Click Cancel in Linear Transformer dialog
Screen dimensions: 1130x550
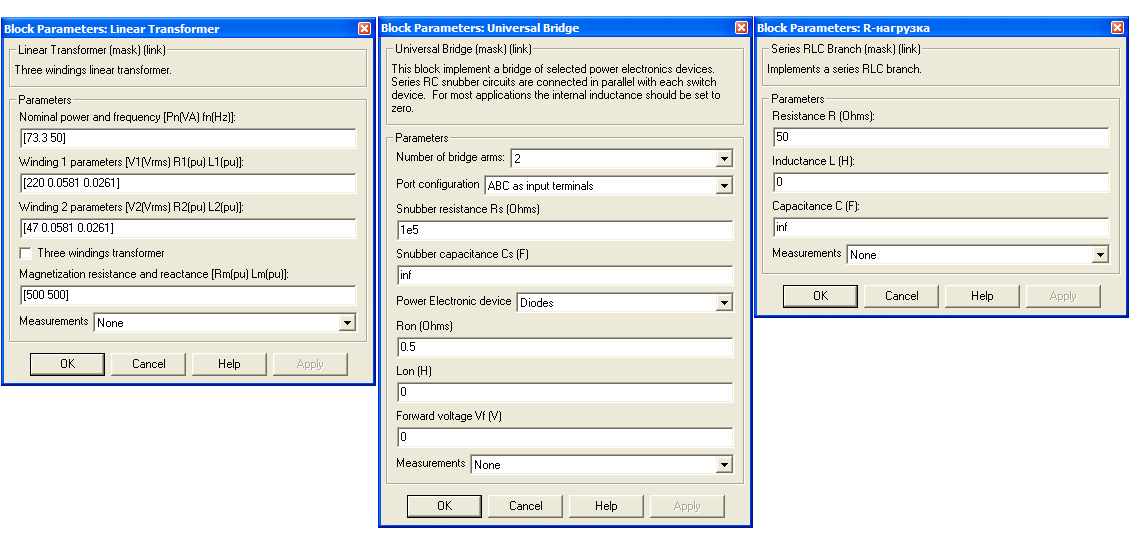[x=148, y=364]
